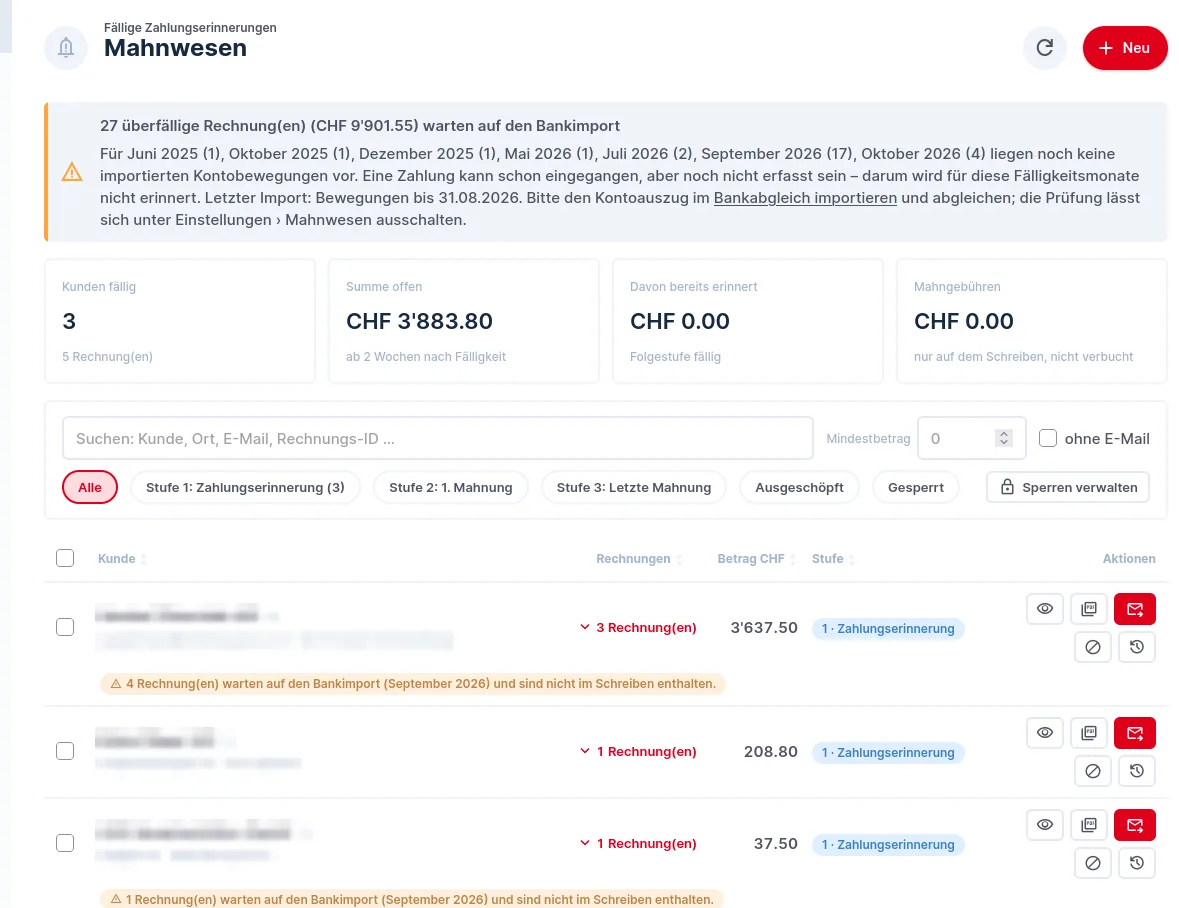Screen dimensions: 1179x908
Task: Click the Summe offen CHF 3'883.80 card
Action: tap(464, 321)
